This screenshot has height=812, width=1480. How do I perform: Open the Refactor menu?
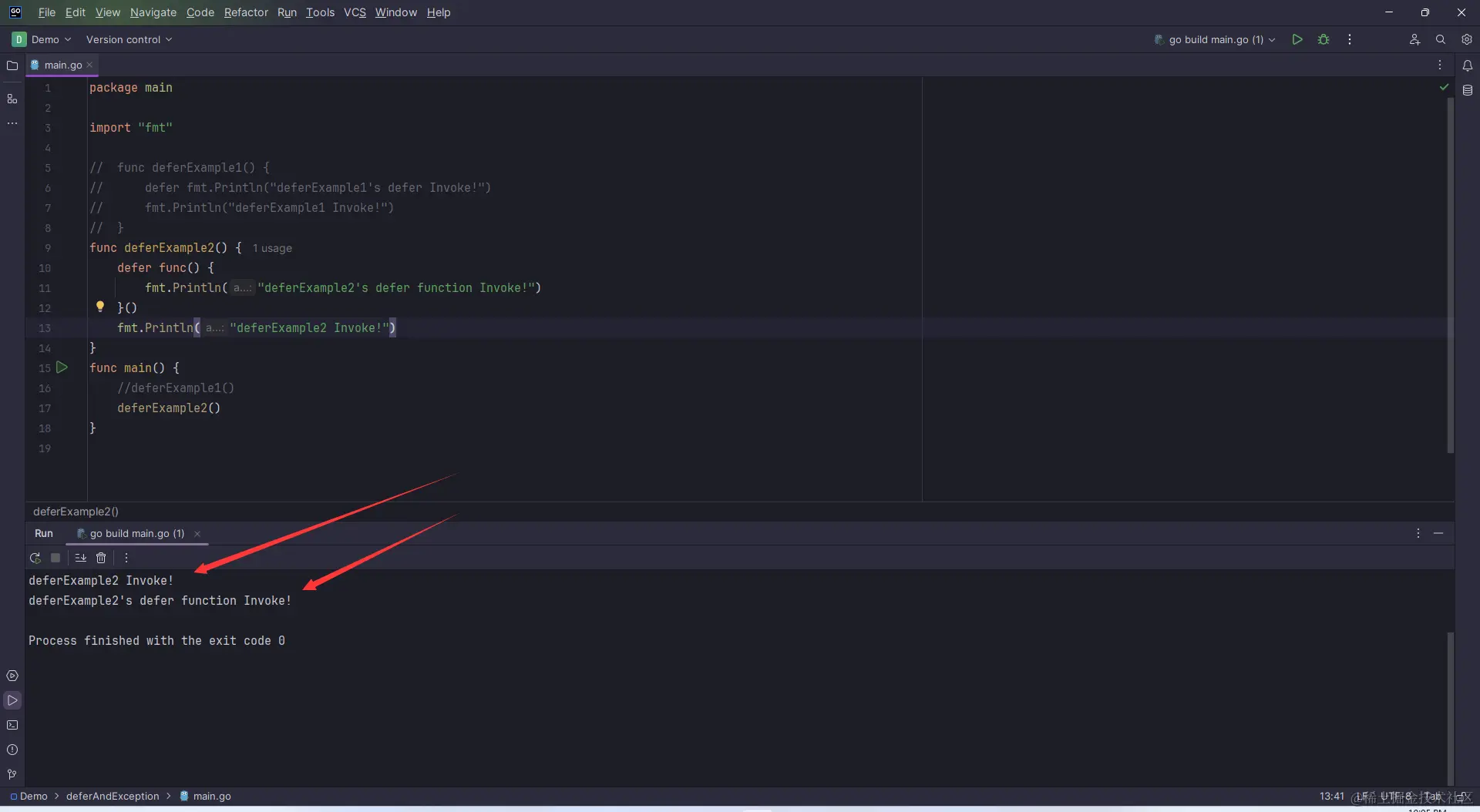[x=246, y=12]
